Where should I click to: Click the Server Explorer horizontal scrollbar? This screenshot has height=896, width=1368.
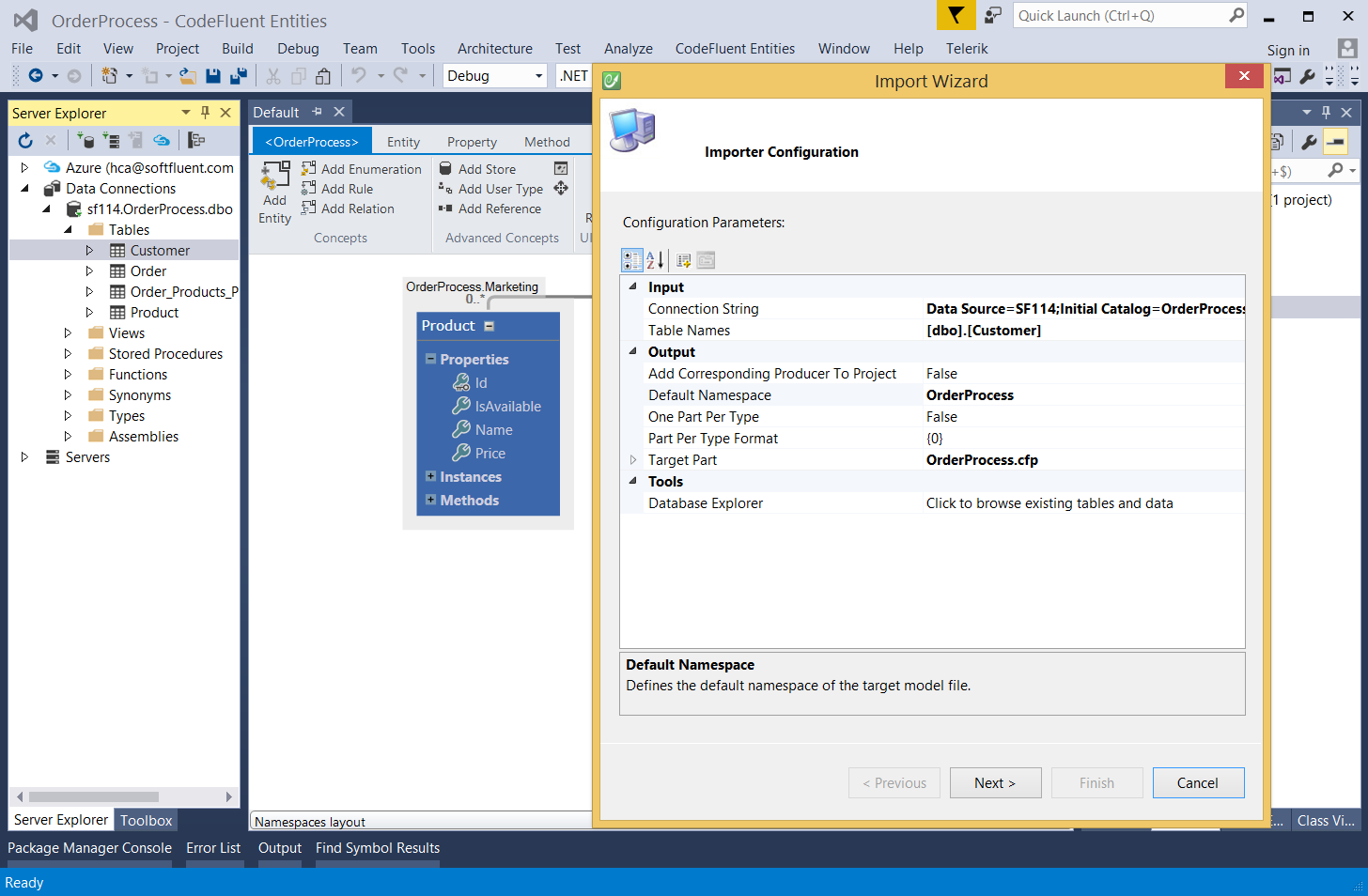[x=94, y=796]
